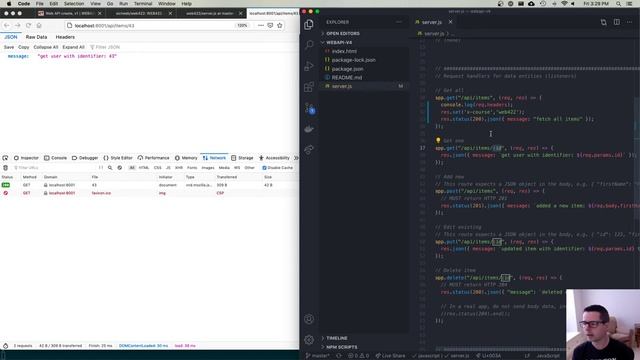Click the Filter JSON input field
This screenshot has width=640, height=360.
(108, 47)
